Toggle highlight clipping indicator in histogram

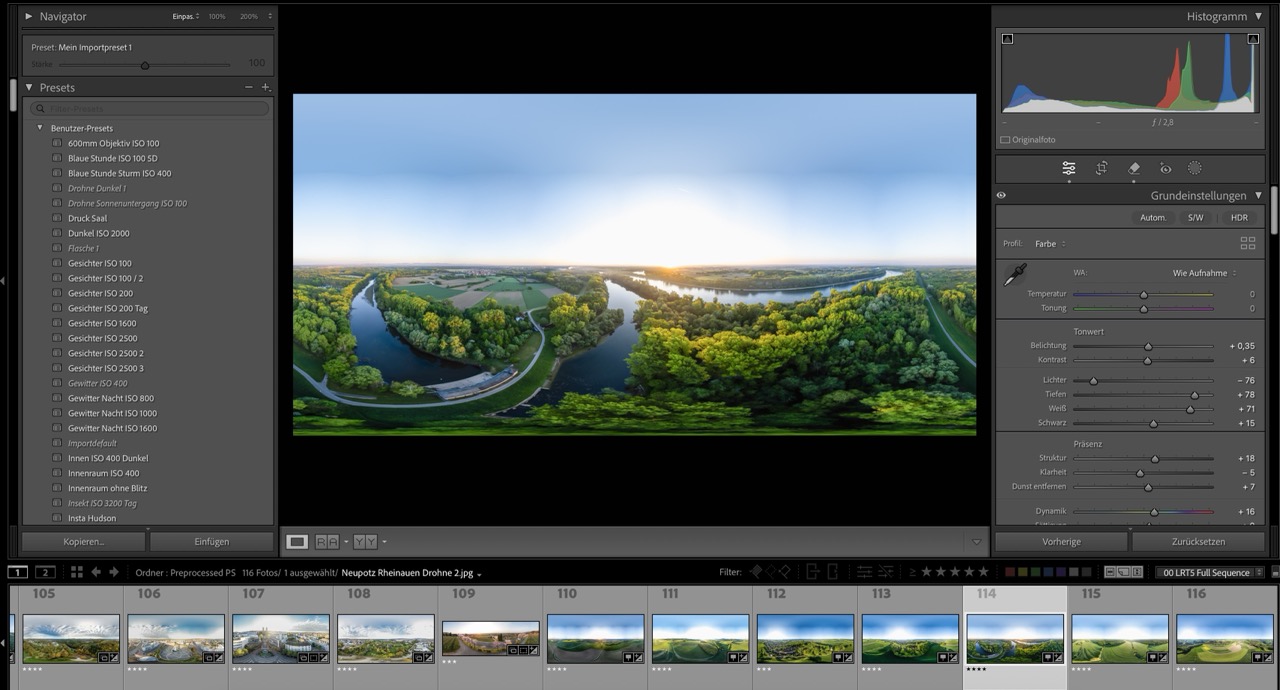1253,39
